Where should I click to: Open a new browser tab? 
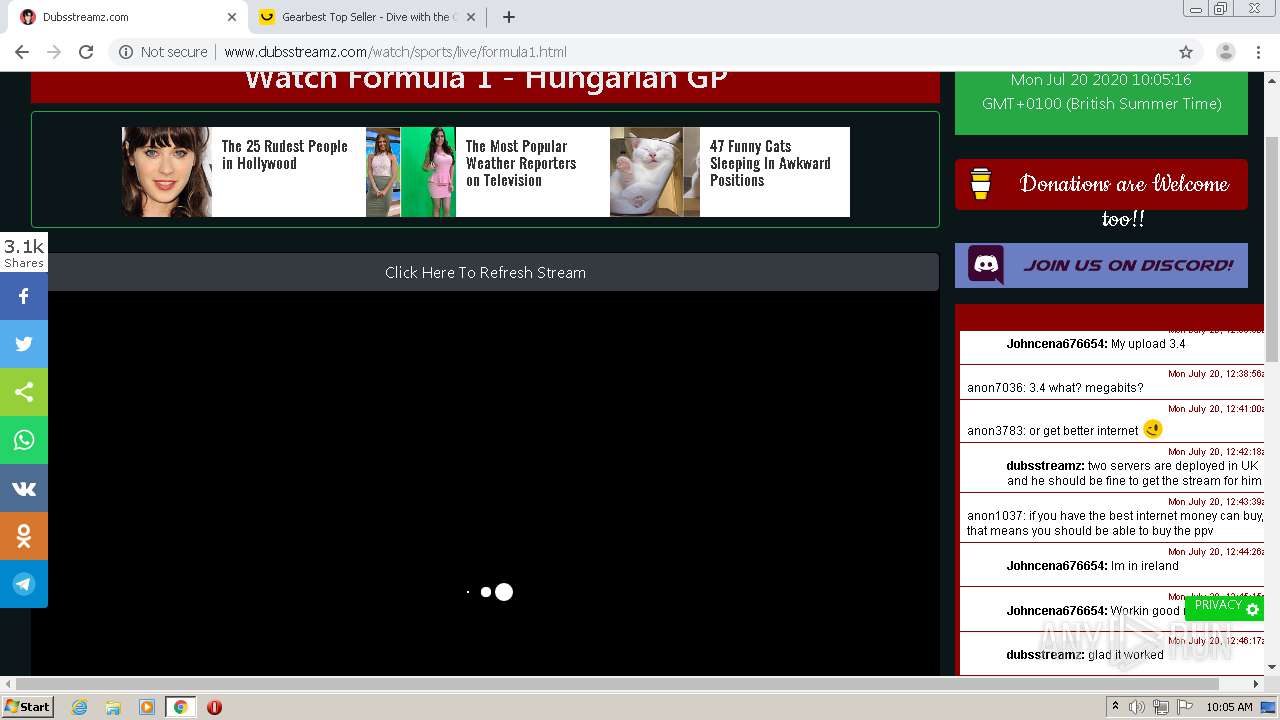click(x=509, y=17)
